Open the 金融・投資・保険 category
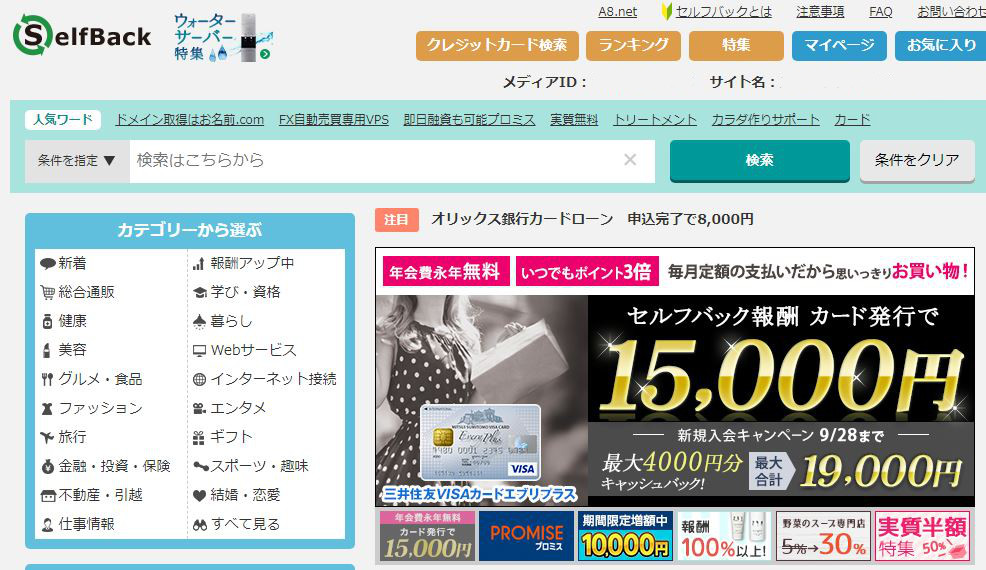The width and height of the screenshot is (986, 570). 114,467
